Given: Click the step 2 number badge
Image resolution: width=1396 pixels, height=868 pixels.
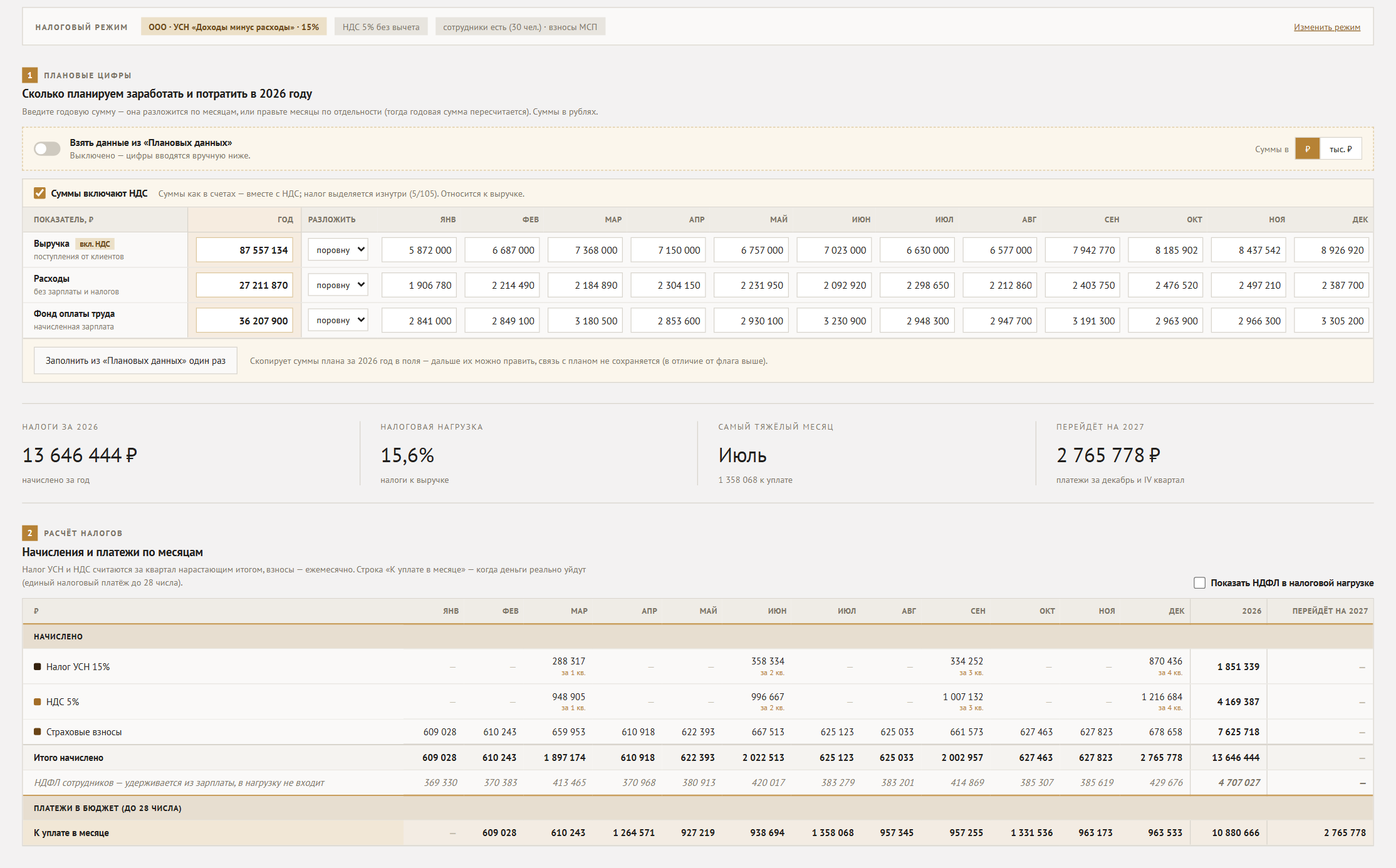Looking at the screenshot, I should pyautogui.click(x=29, y=533).
